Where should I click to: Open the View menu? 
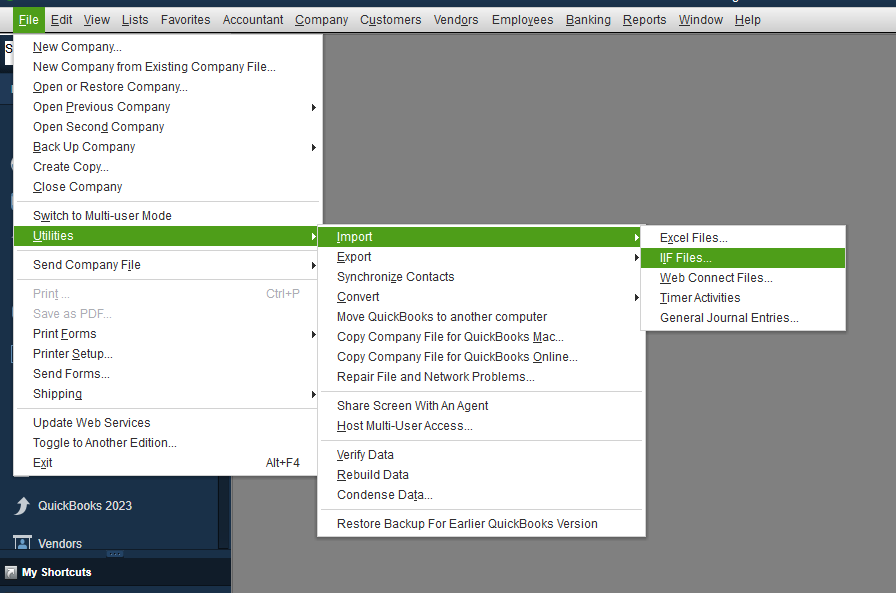97,20
